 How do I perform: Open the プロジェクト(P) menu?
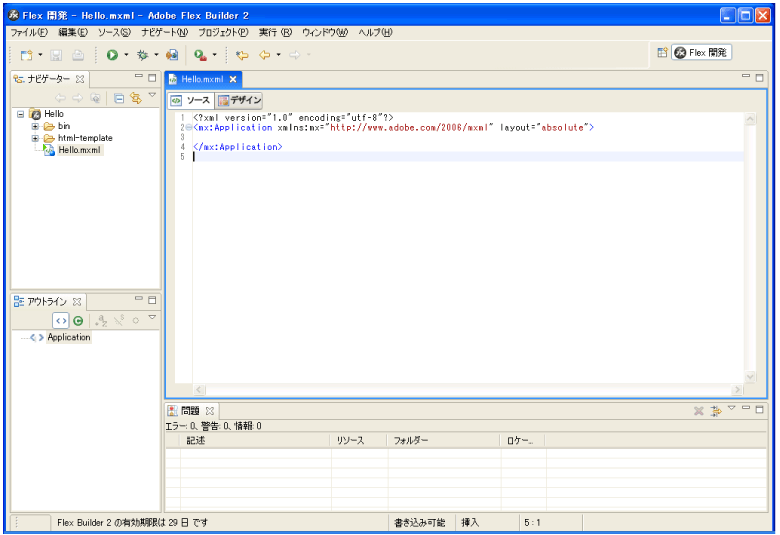click(223, 32)
